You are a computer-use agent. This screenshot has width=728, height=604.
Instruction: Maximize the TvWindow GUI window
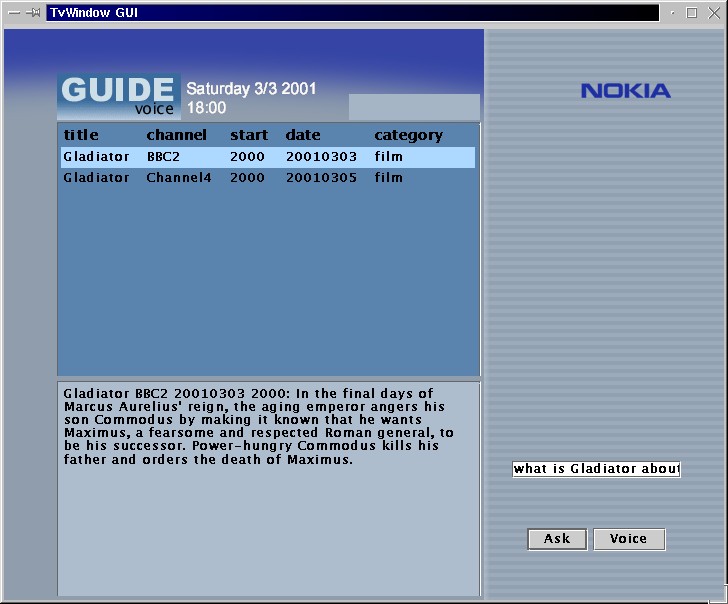click(692, 13)
